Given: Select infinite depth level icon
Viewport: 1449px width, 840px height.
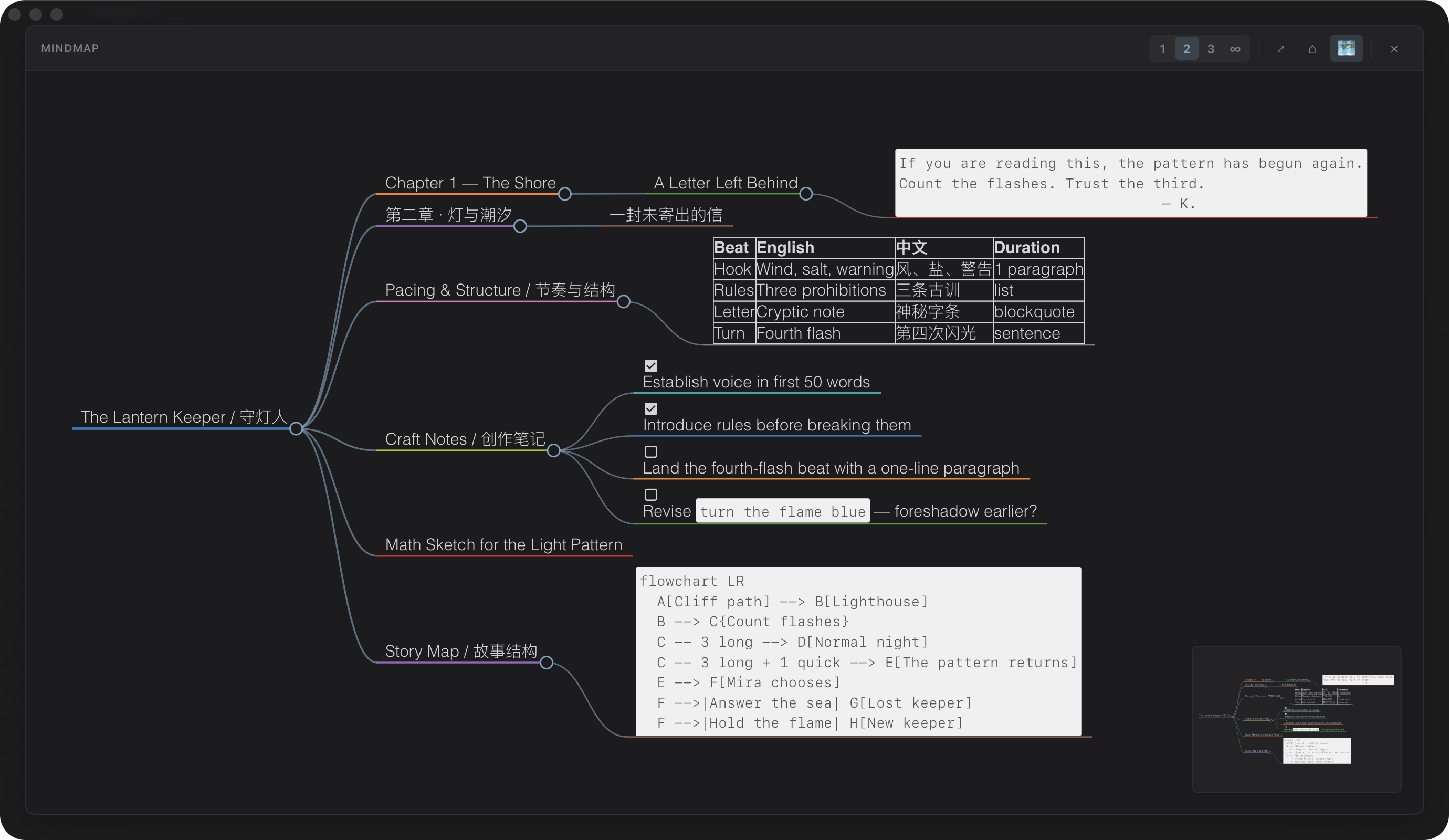Looking at the screenshot, I should point(1234,49).
